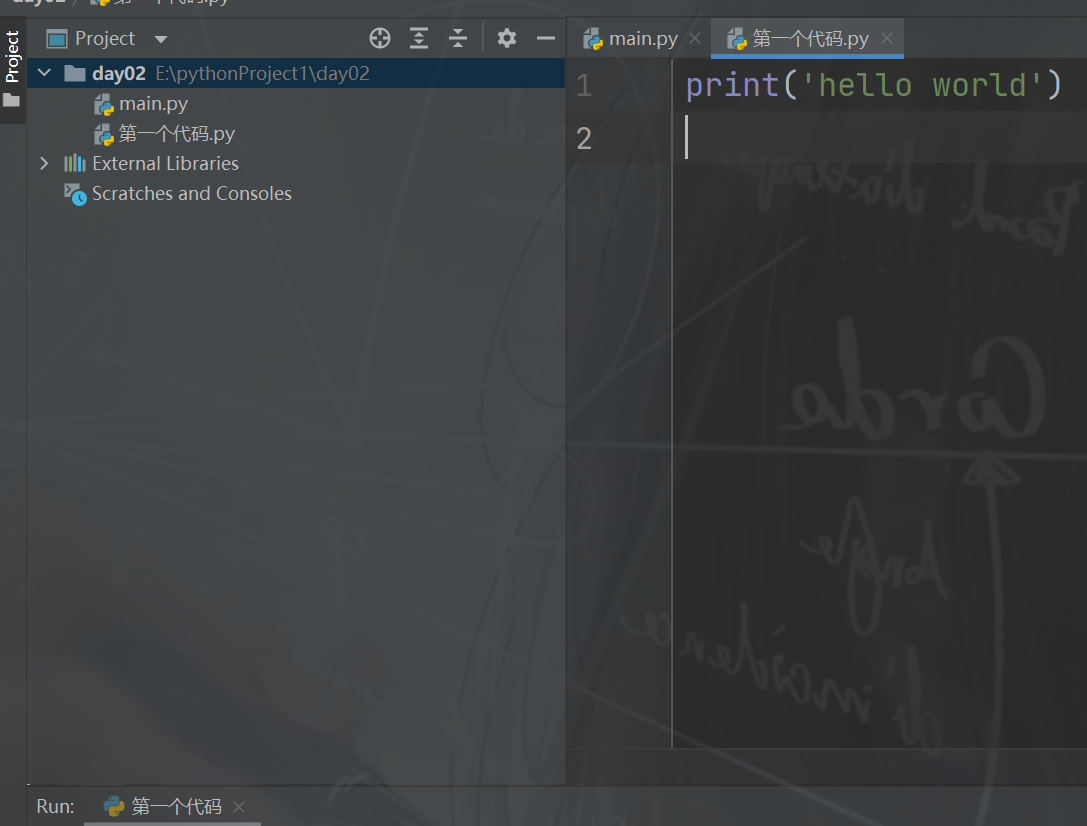Click line number 2 in the gutter
Screen dimensions: 1087x826
(584, 139)
